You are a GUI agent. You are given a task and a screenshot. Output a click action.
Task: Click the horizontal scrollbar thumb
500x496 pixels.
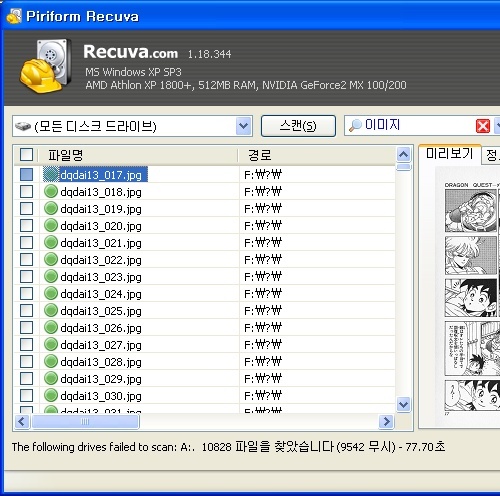(85, 422)
